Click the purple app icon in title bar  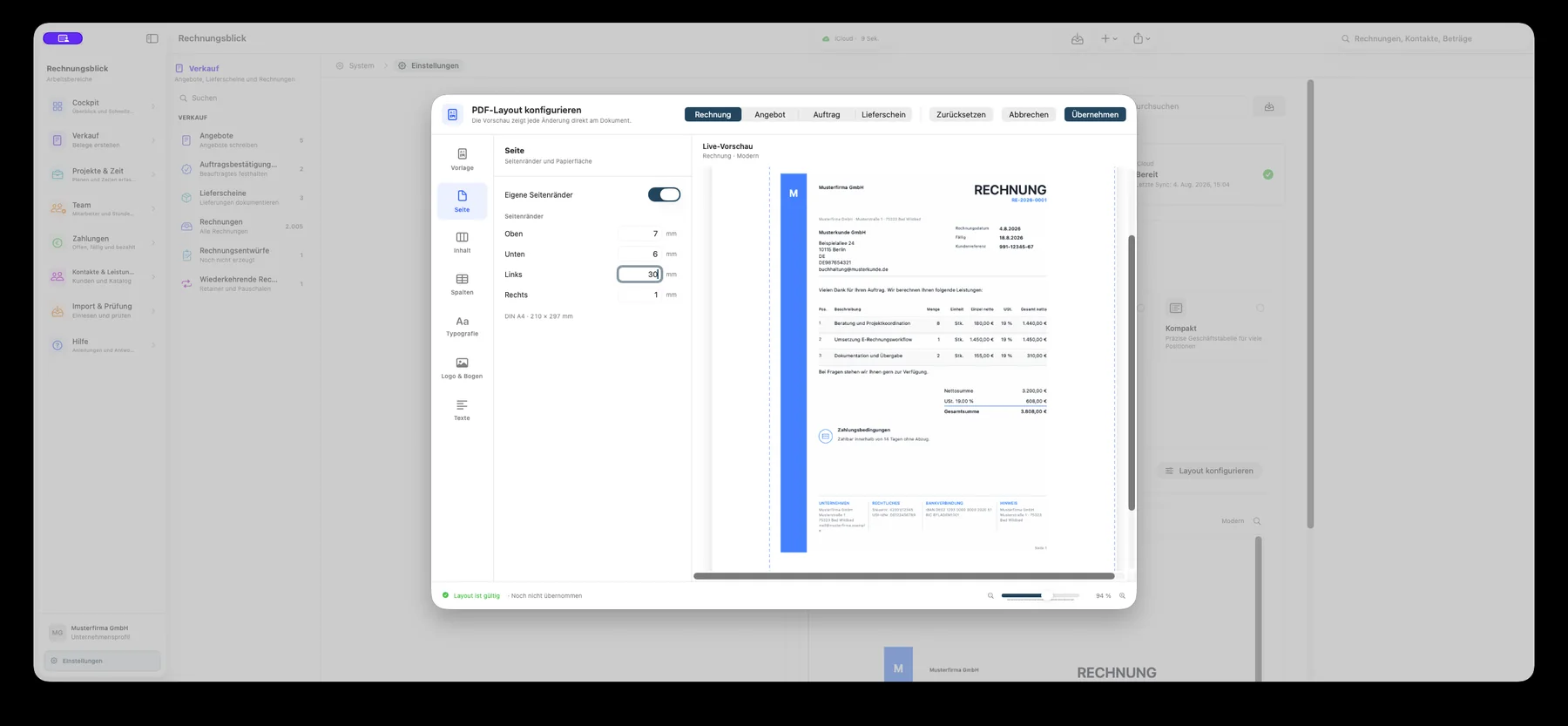tap(63, 38)
